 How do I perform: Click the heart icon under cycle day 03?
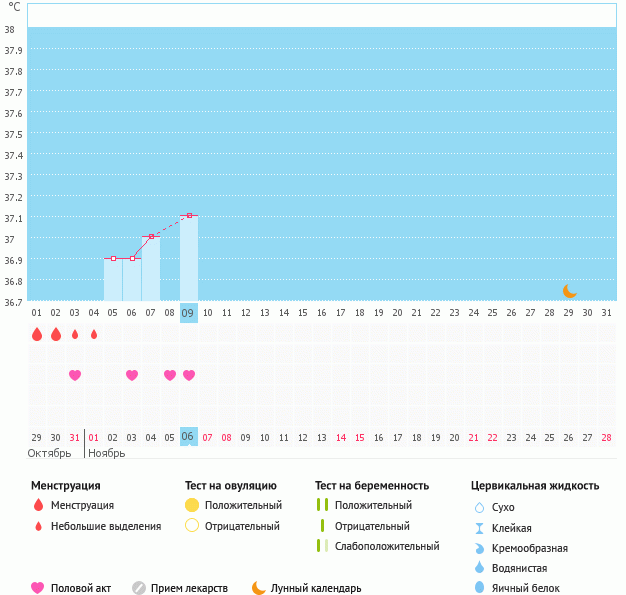[75, 375]
